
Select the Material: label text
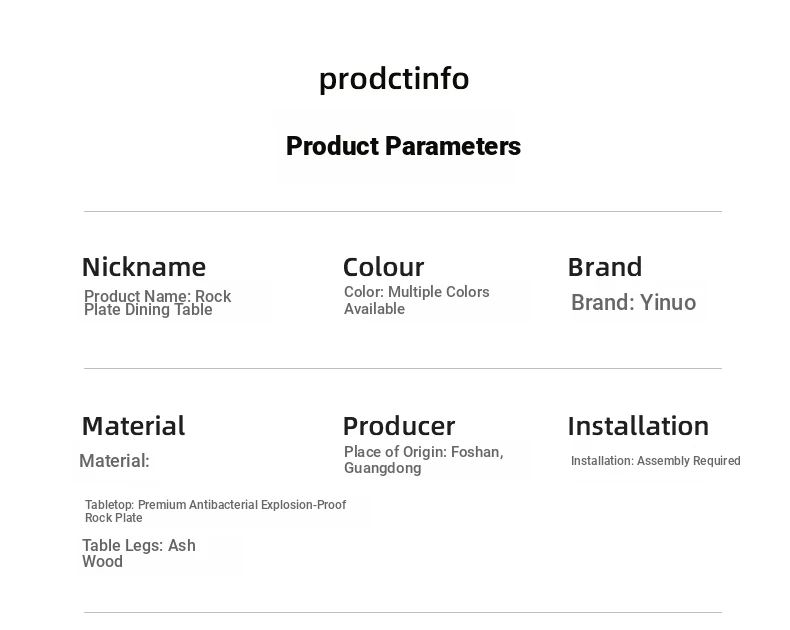(114, 461)
